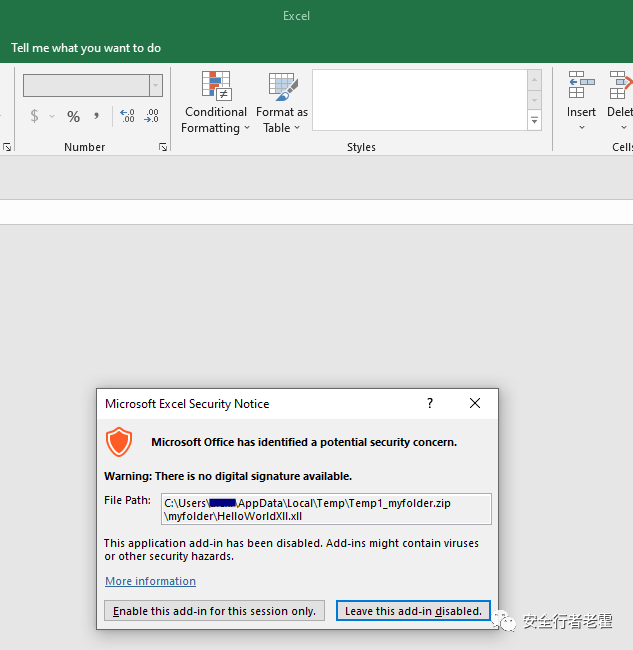This screenshot has width=633, height=650.
Task: Click Increase Decimal icon
Action: [x=127, y=116]
